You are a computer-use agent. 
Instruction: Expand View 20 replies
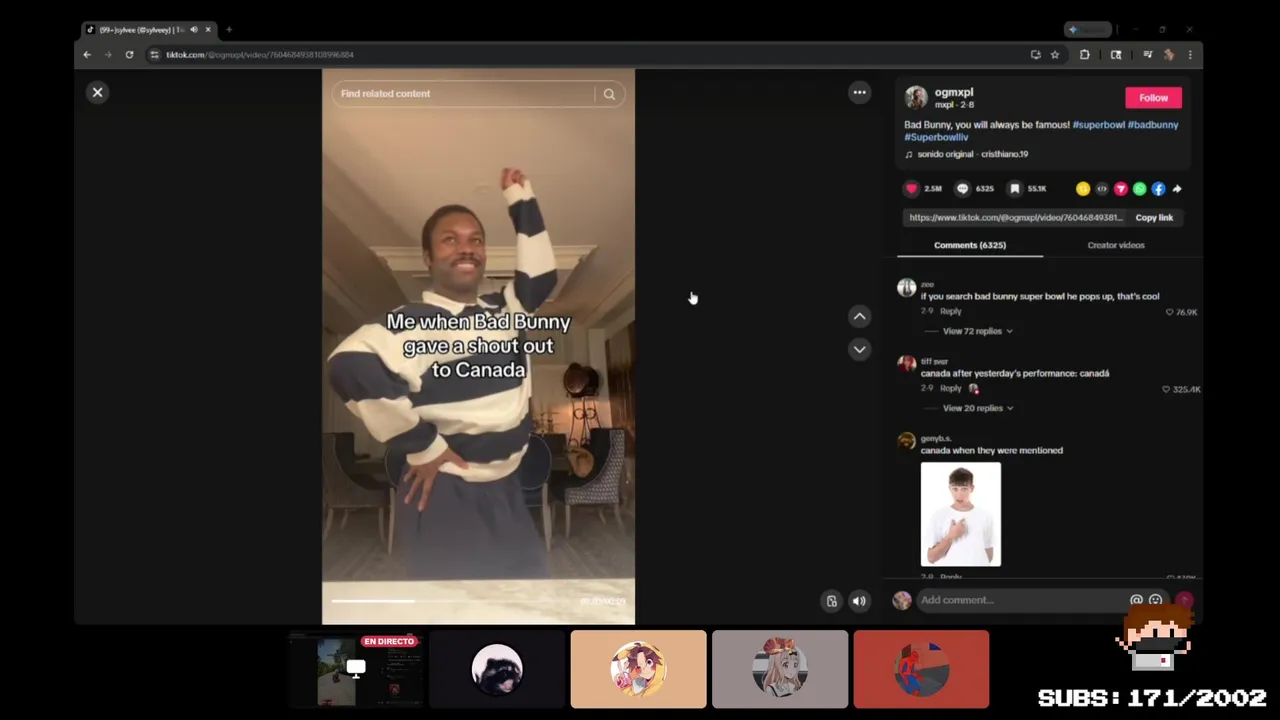click(x=977, y=408)
